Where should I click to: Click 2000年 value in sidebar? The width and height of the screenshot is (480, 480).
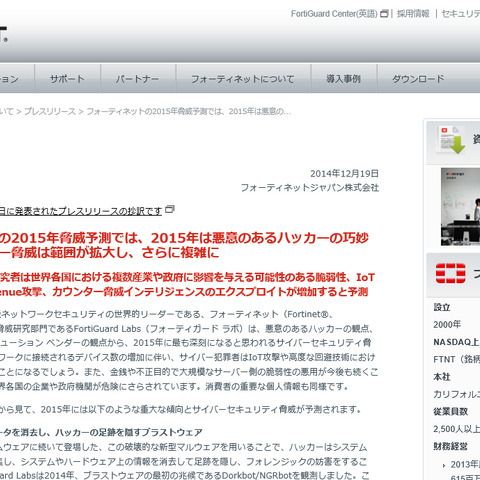coord(447,324)
